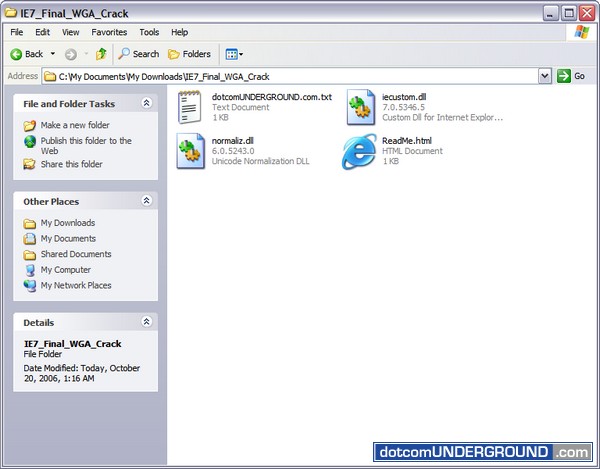The image size is (600, 469).
Task: Click the green Back arrow icon
Action: point(16,54)
